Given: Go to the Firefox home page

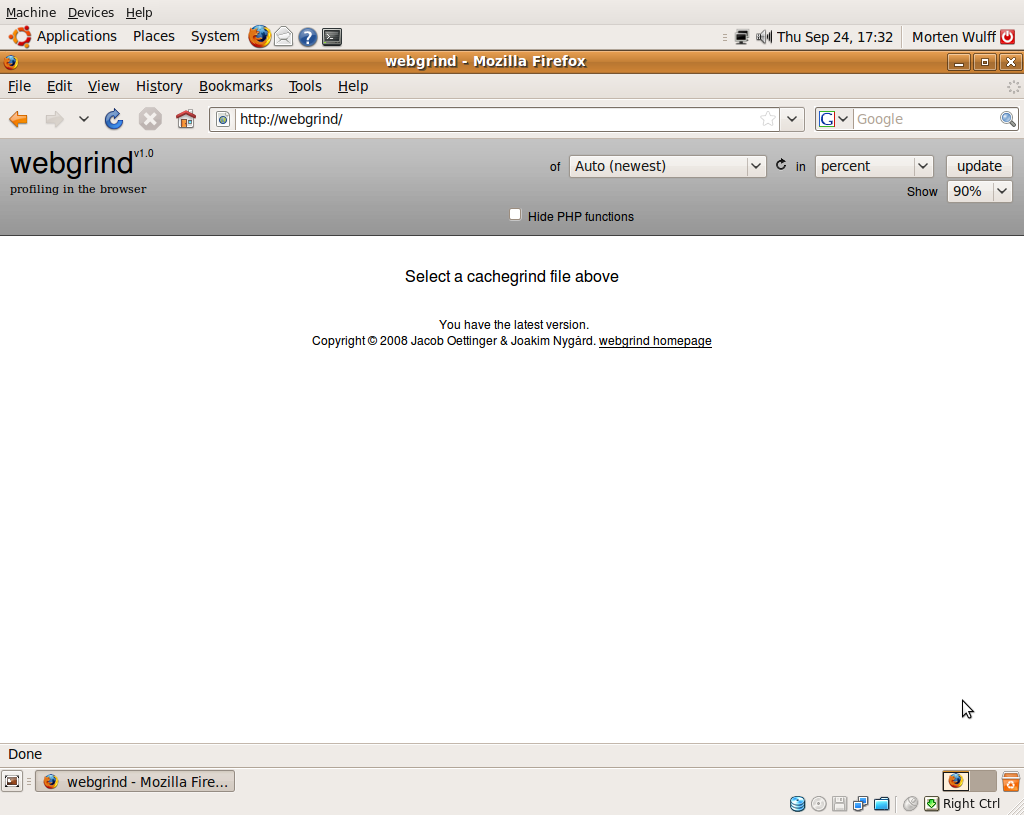Looking at the screenshot, I should [186, 119].
